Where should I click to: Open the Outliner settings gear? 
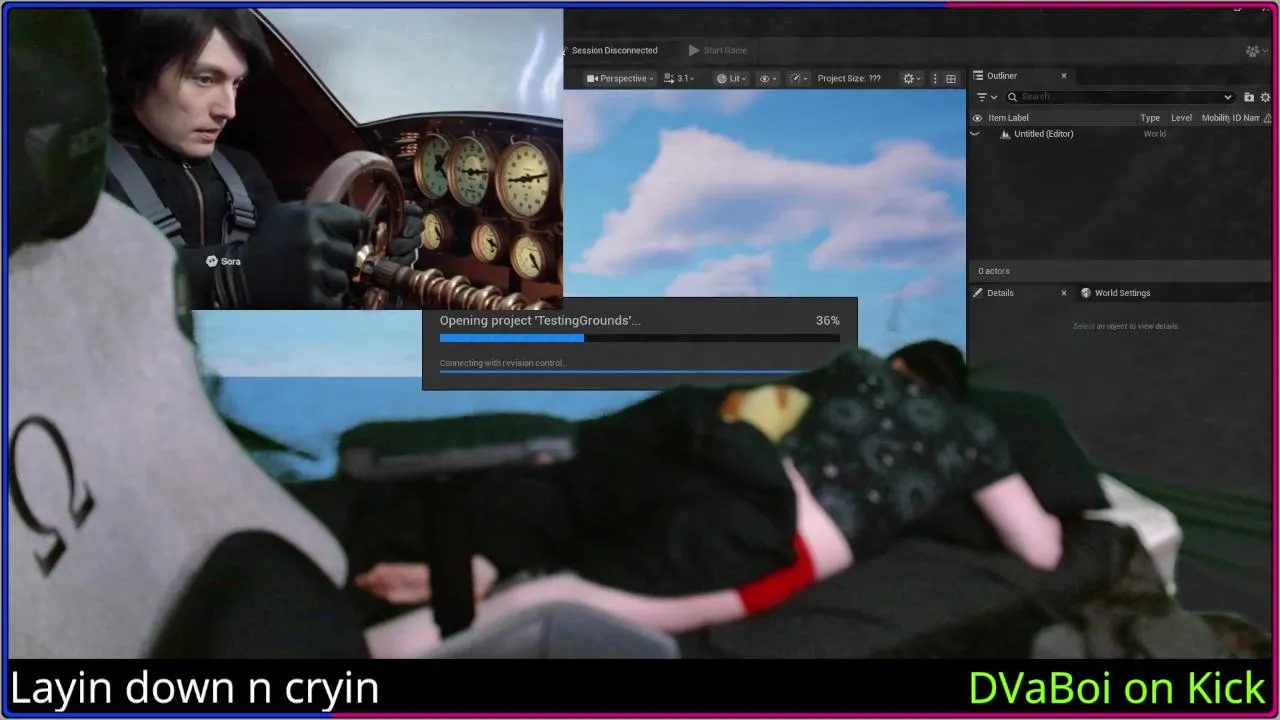pyautogui.click(x=1265, y=97)
